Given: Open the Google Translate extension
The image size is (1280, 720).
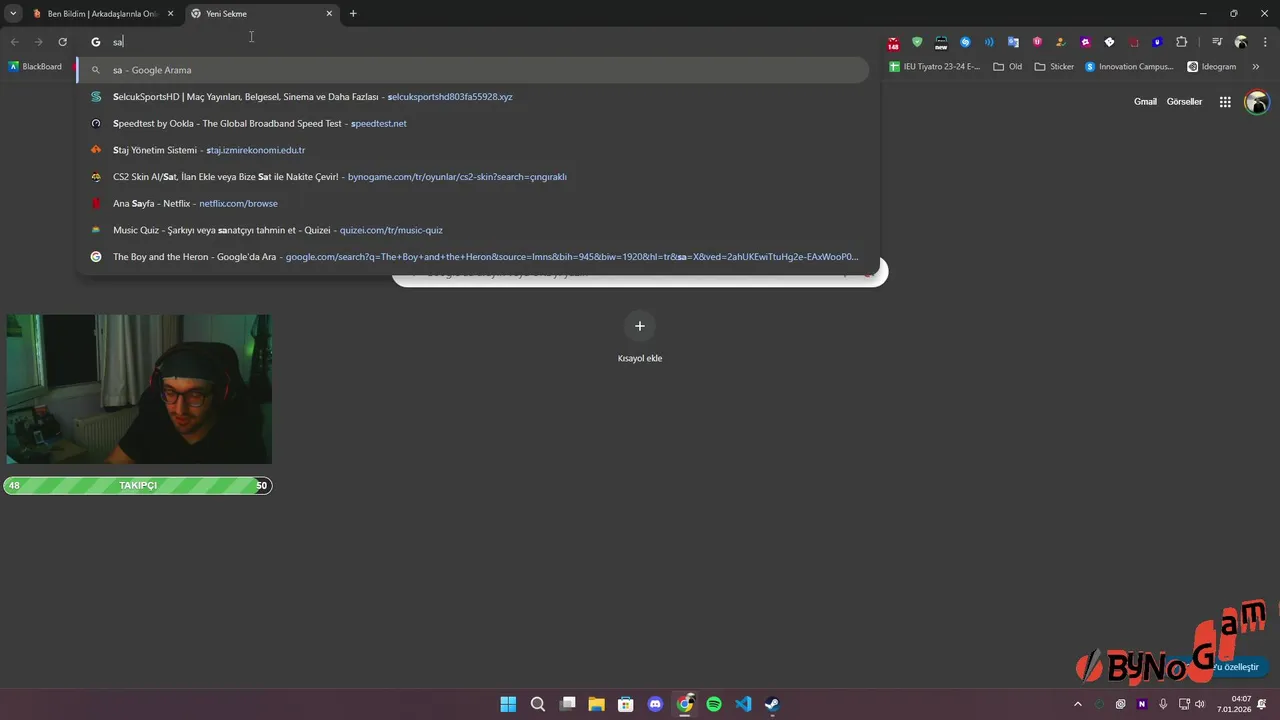Looking at the screenshot, I should 1013,42.
